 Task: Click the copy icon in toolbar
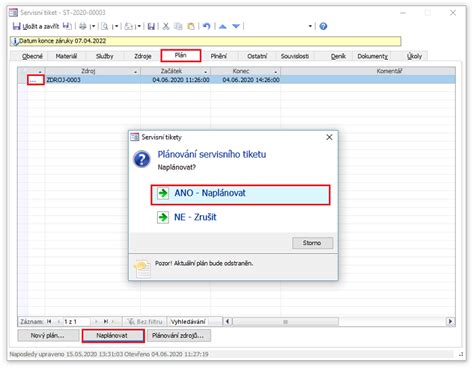click(x=179, y=26)
